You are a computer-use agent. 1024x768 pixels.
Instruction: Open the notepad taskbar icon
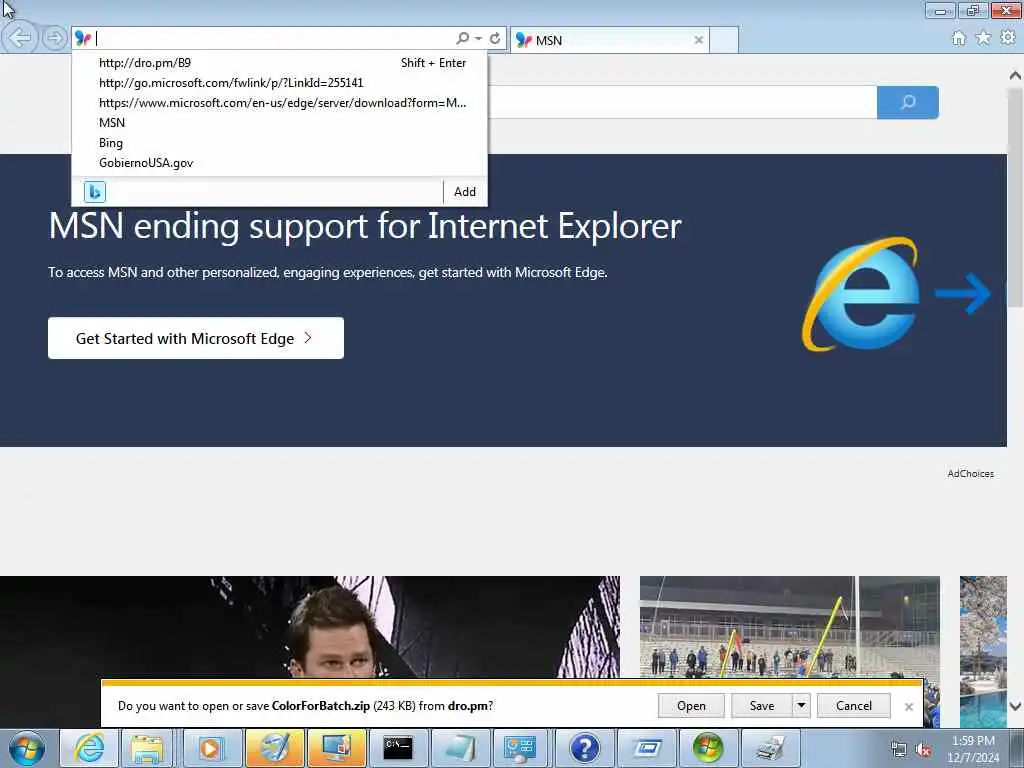(x=460, y=748)
